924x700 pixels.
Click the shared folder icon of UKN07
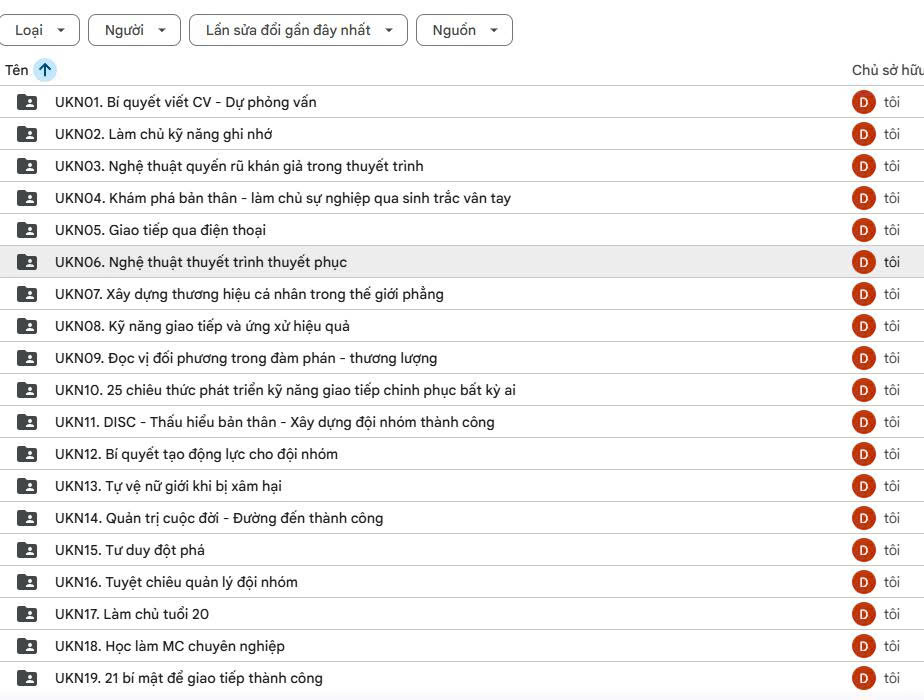click(27, 294)
